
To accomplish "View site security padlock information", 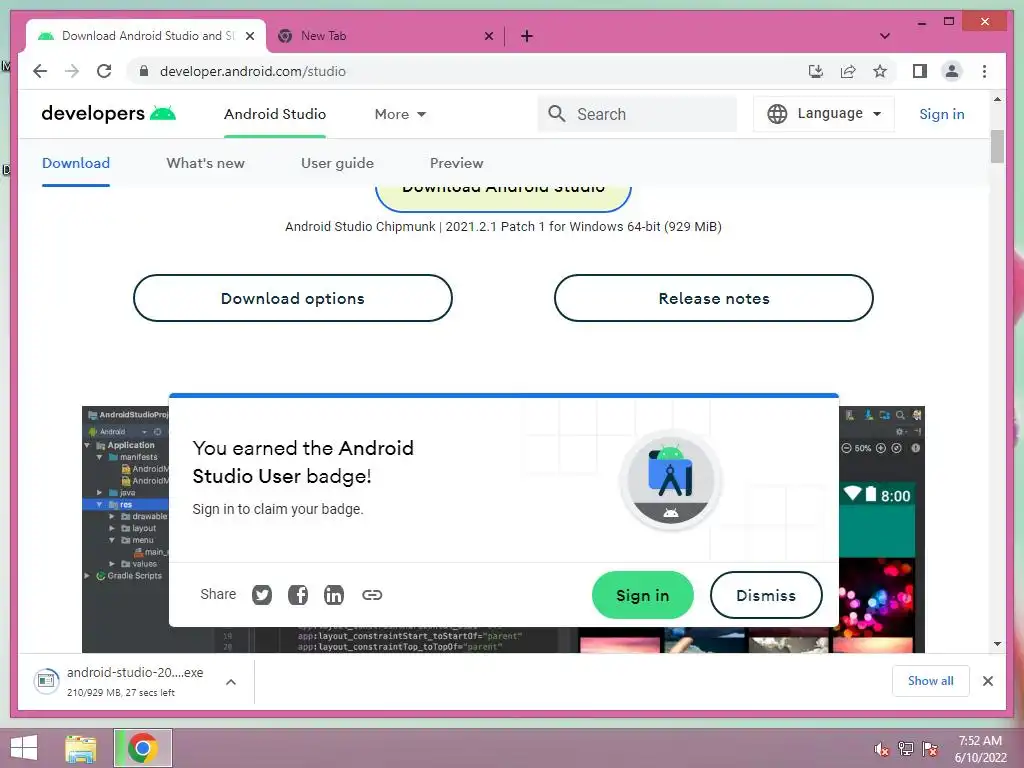I will (x=144, y=71).
